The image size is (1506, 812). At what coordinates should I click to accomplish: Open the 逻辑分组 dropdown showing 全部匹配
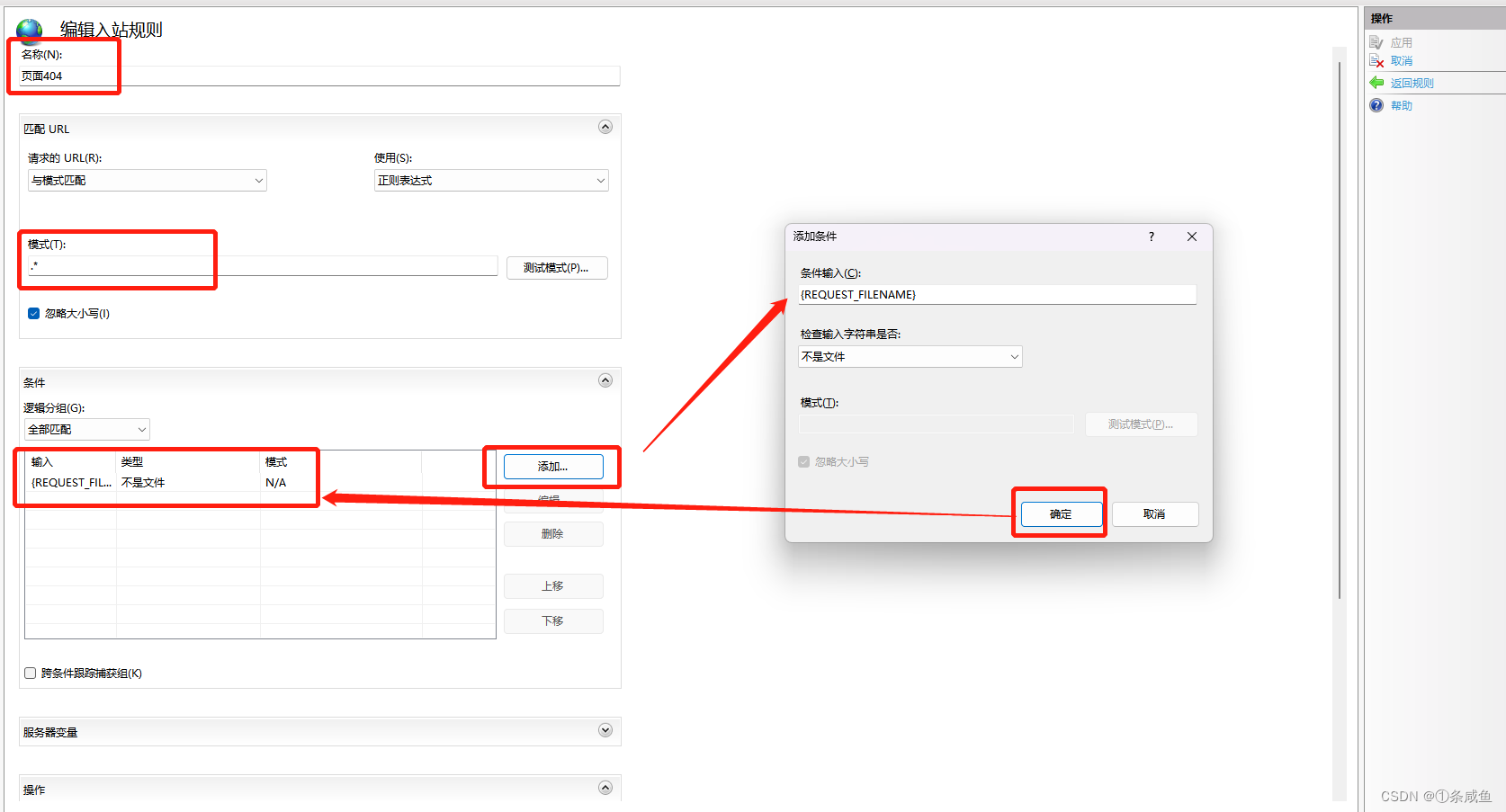[x=87, y=430]
